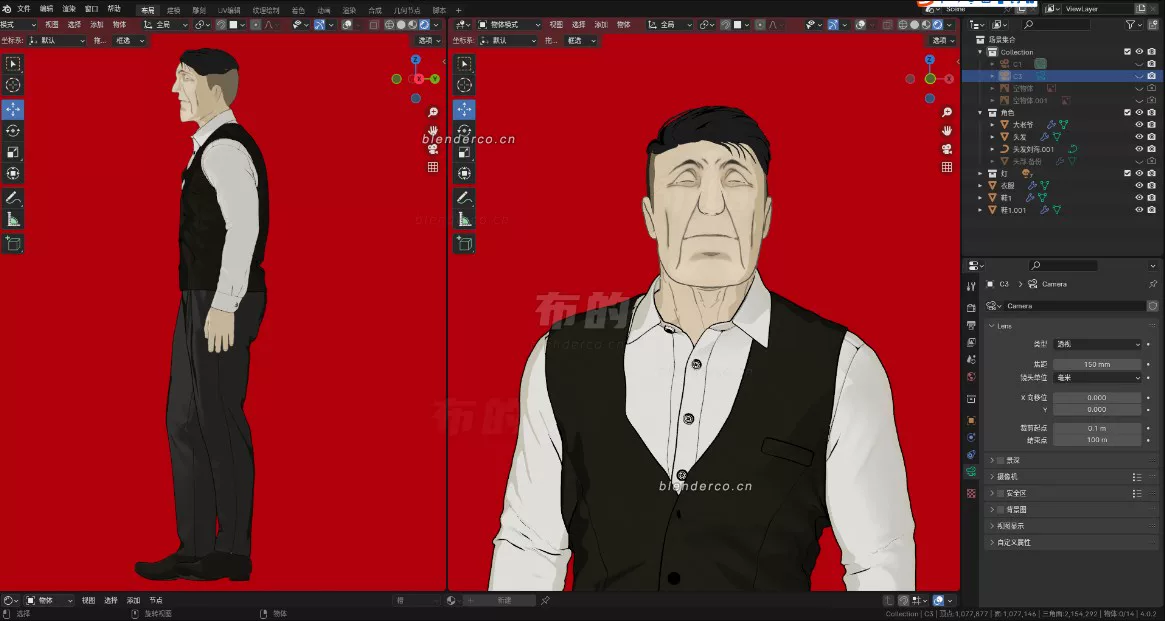Open Output properties tab icon
This screenshot has height=621, width=1165.
click(x=971, y=325)
